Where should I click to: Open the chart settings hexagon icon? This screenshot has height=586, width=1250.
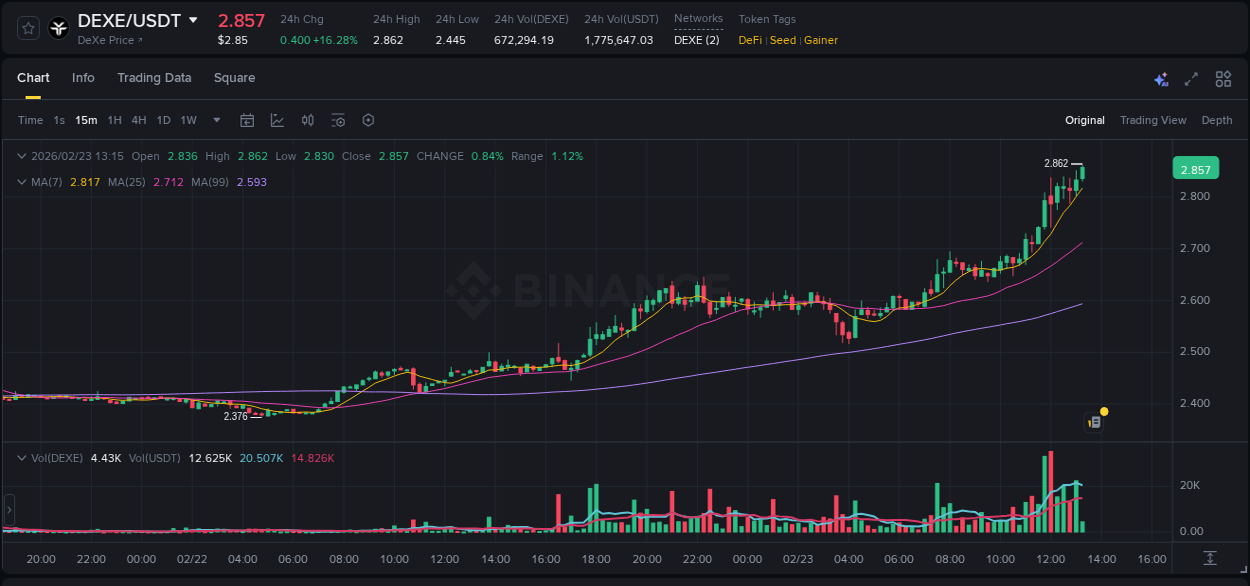[368, 120]
